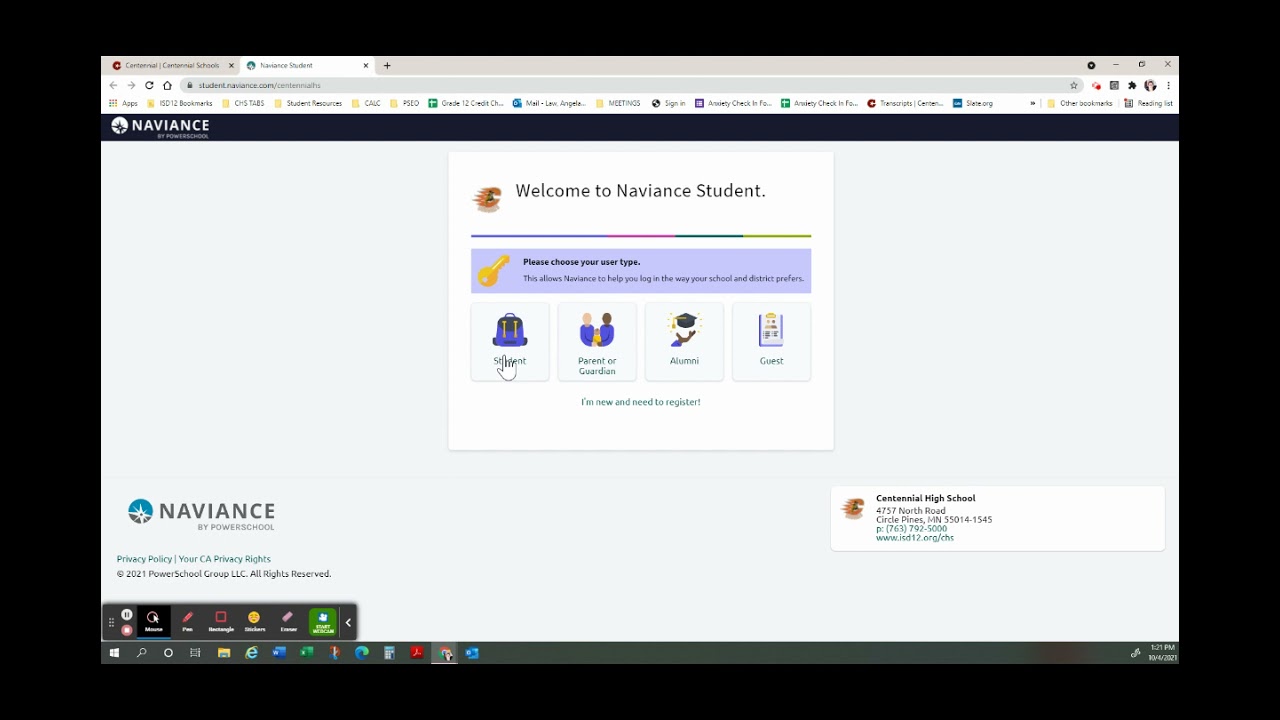Launch Word from the taskbar

pyautogui.click(x=279, y=653)
